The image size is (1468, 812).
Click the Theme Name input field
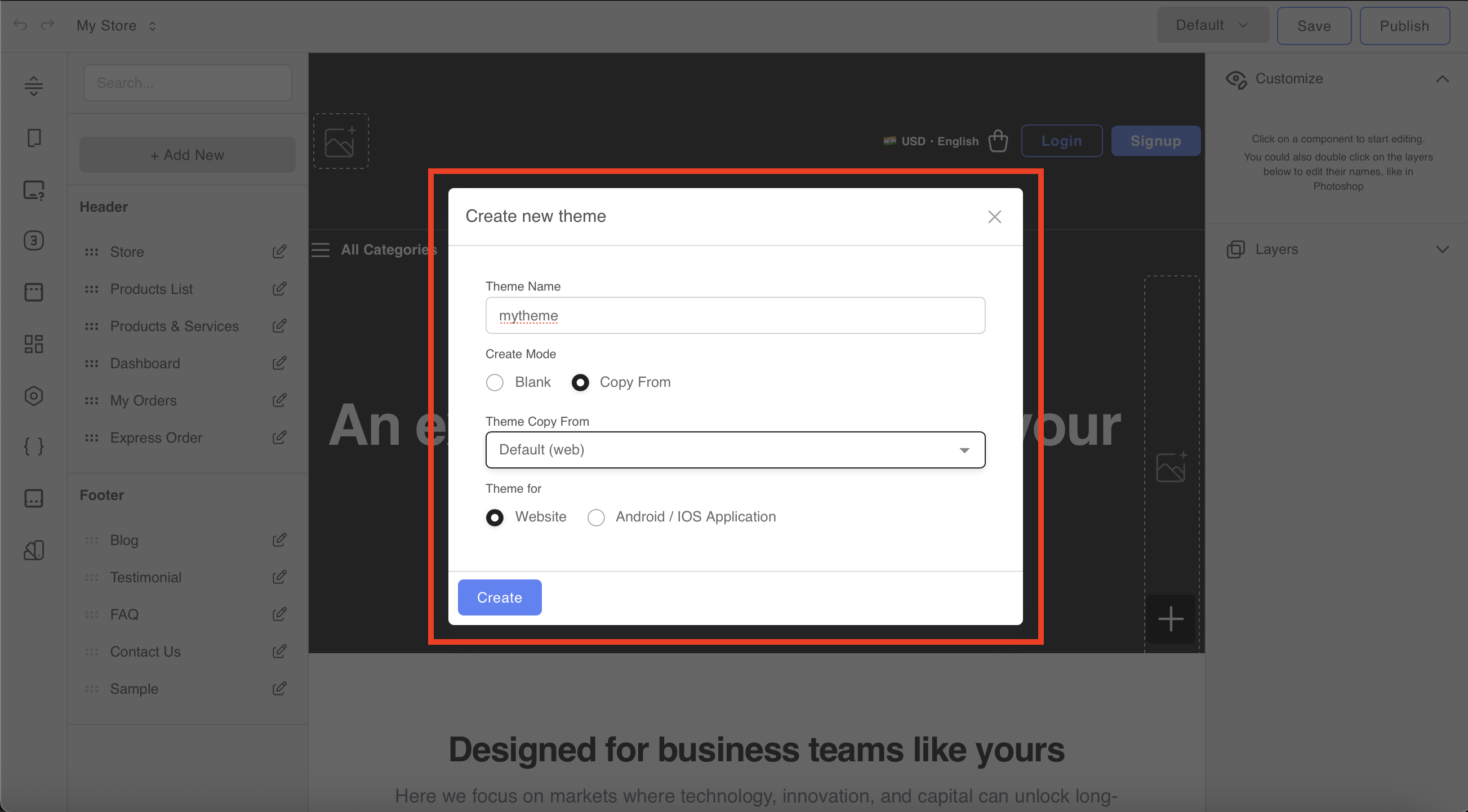click(735, 315)
